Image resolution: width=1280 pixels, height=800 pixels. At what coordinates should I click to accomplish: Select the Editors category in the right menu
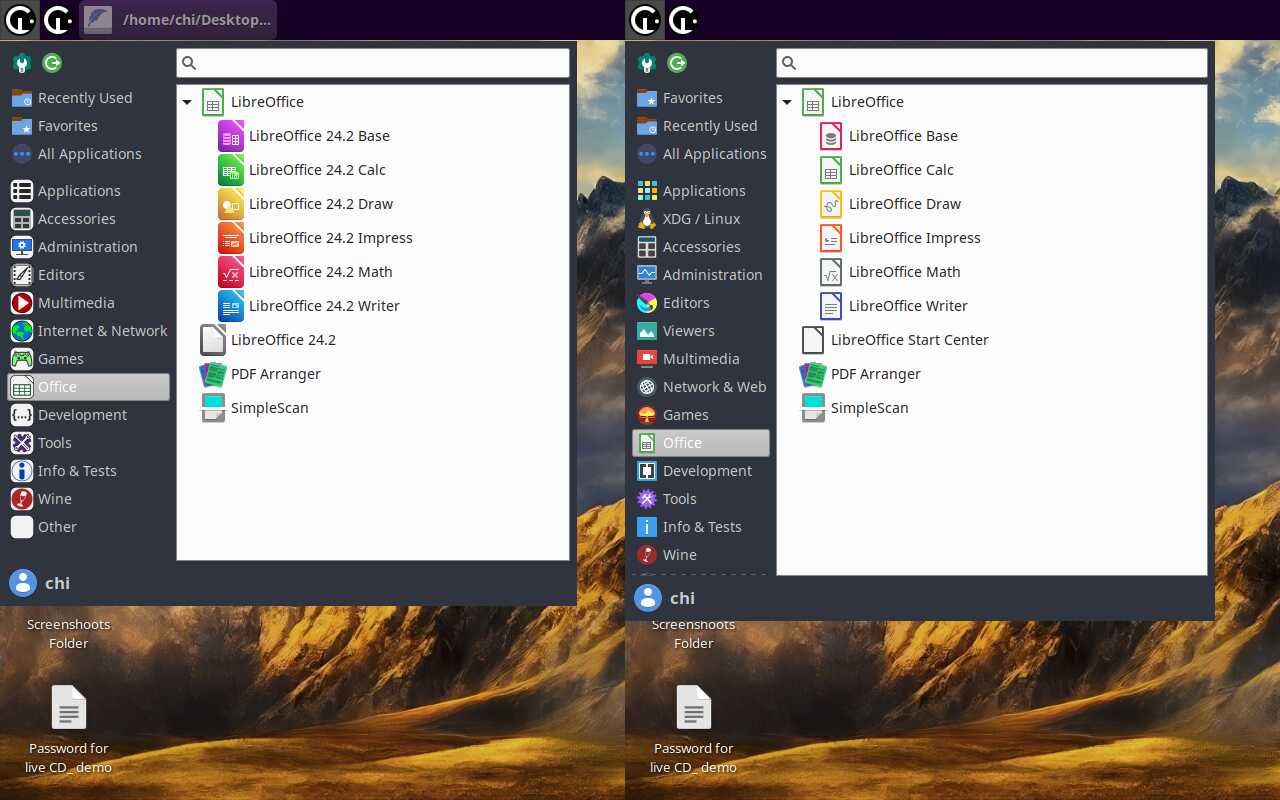(x=701, y=303)
